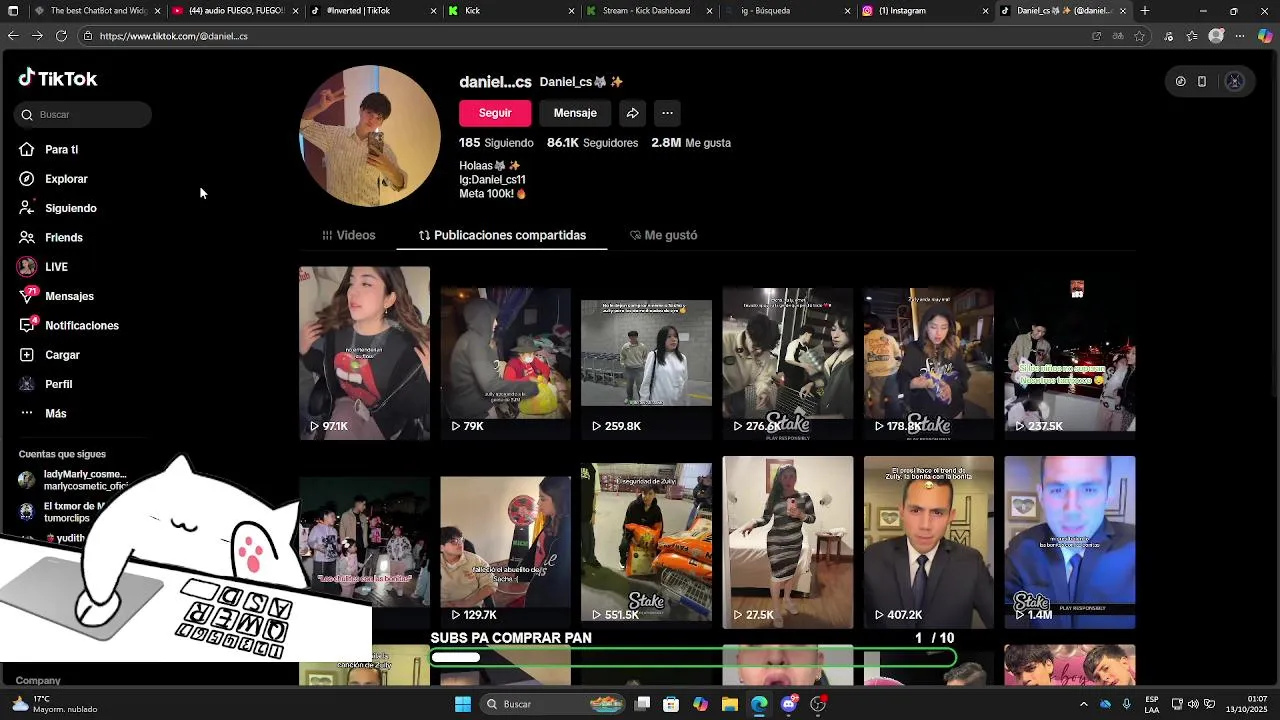The width and height of the screenshot is (1280, 720).
Task: Switch to the Videos tab
Action: click(x=349, y=236)
